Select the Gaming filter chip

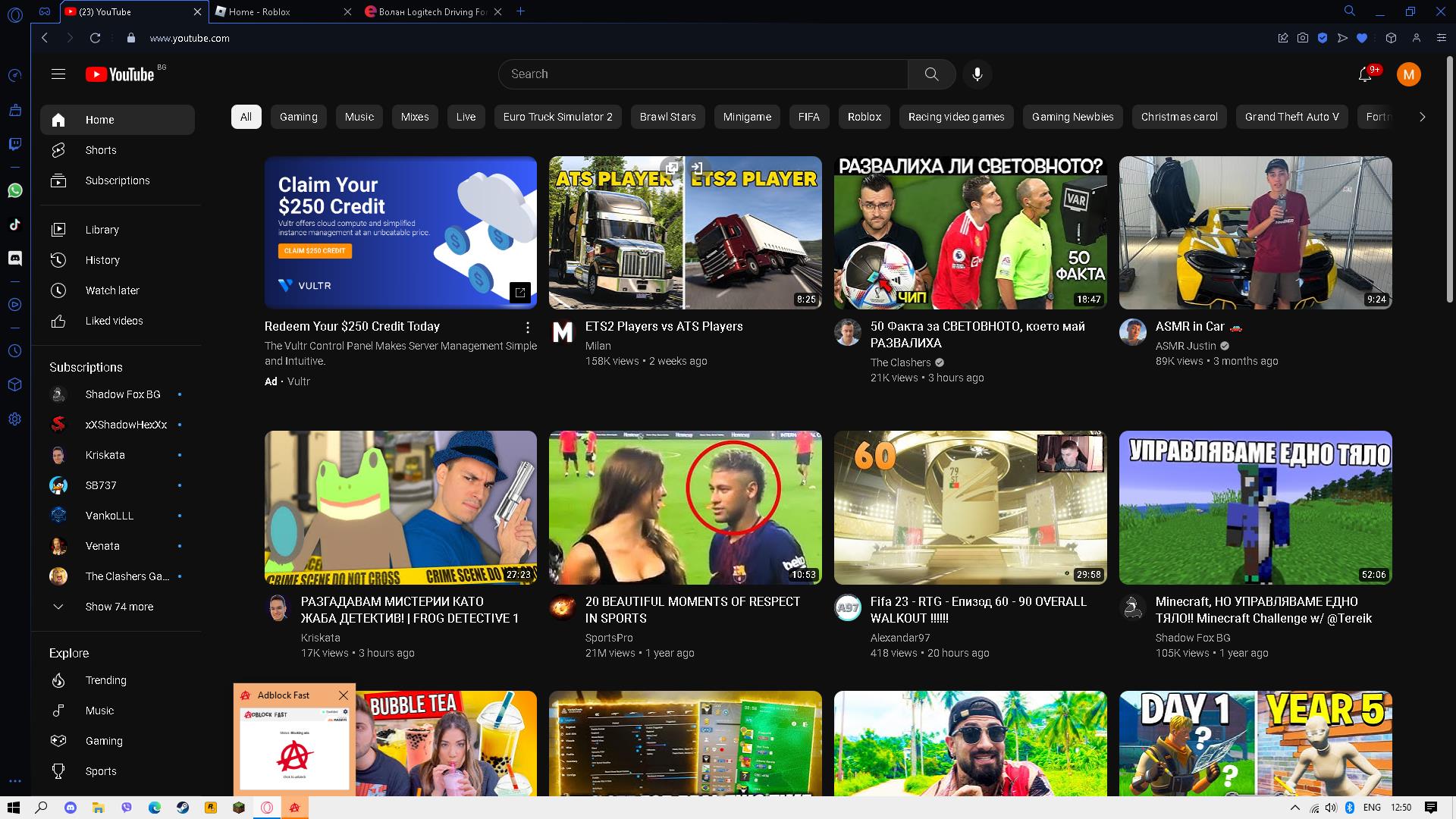tap(298, 117)
